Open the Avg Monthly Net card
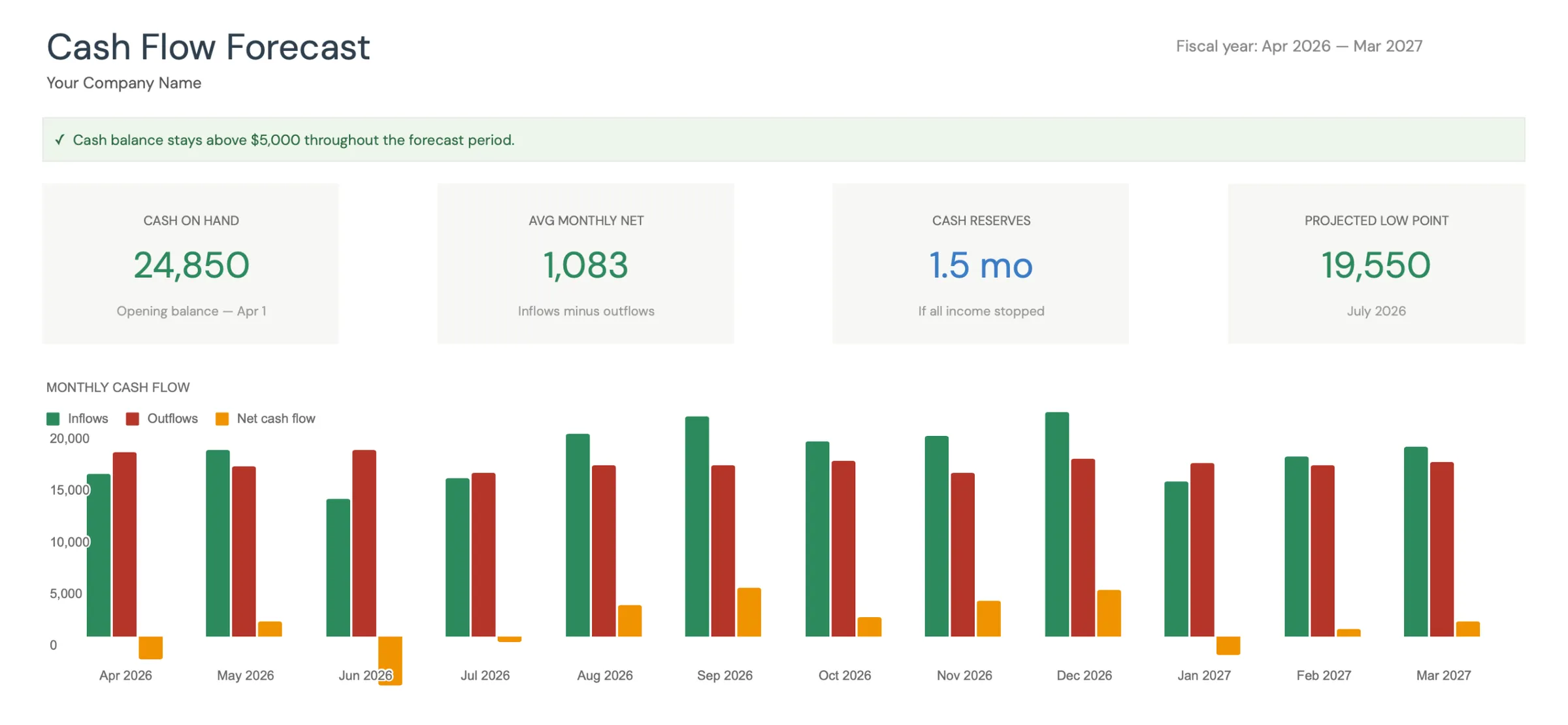This screenshot has width=1568, height=725. pos(586,264)
